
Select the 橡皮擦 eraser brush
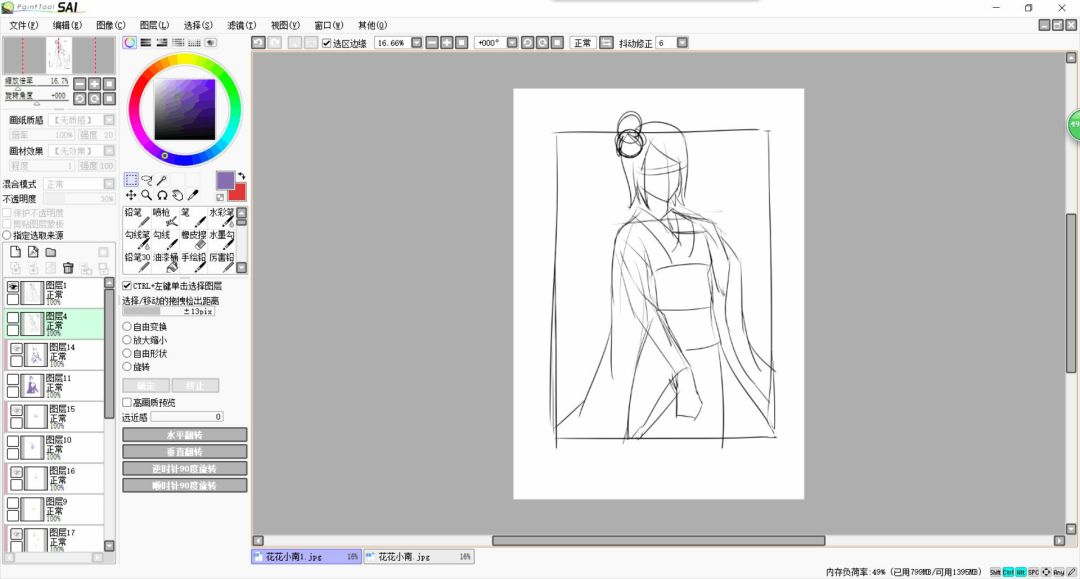click(x=193, y=240)
